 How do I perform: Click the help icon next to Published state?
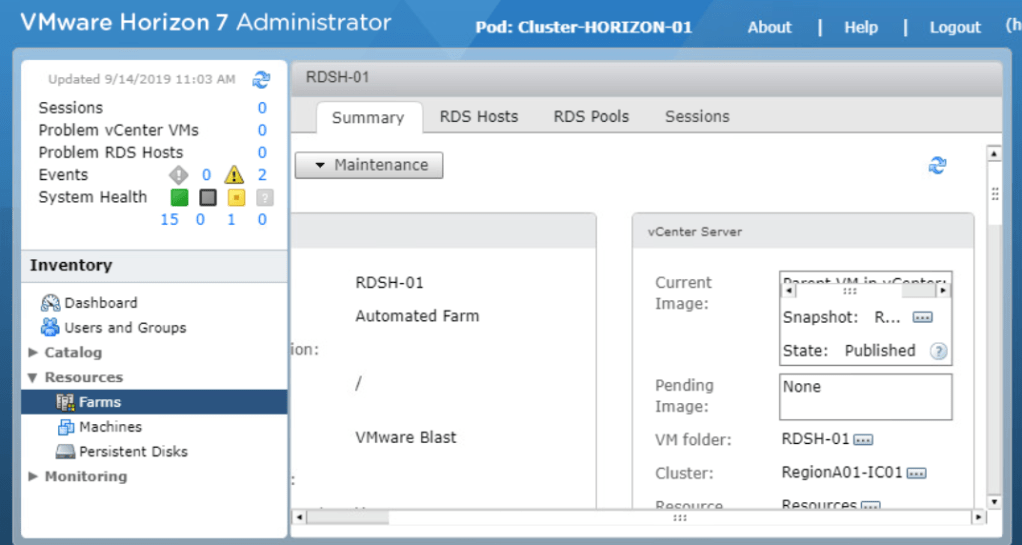coord(938,351)
